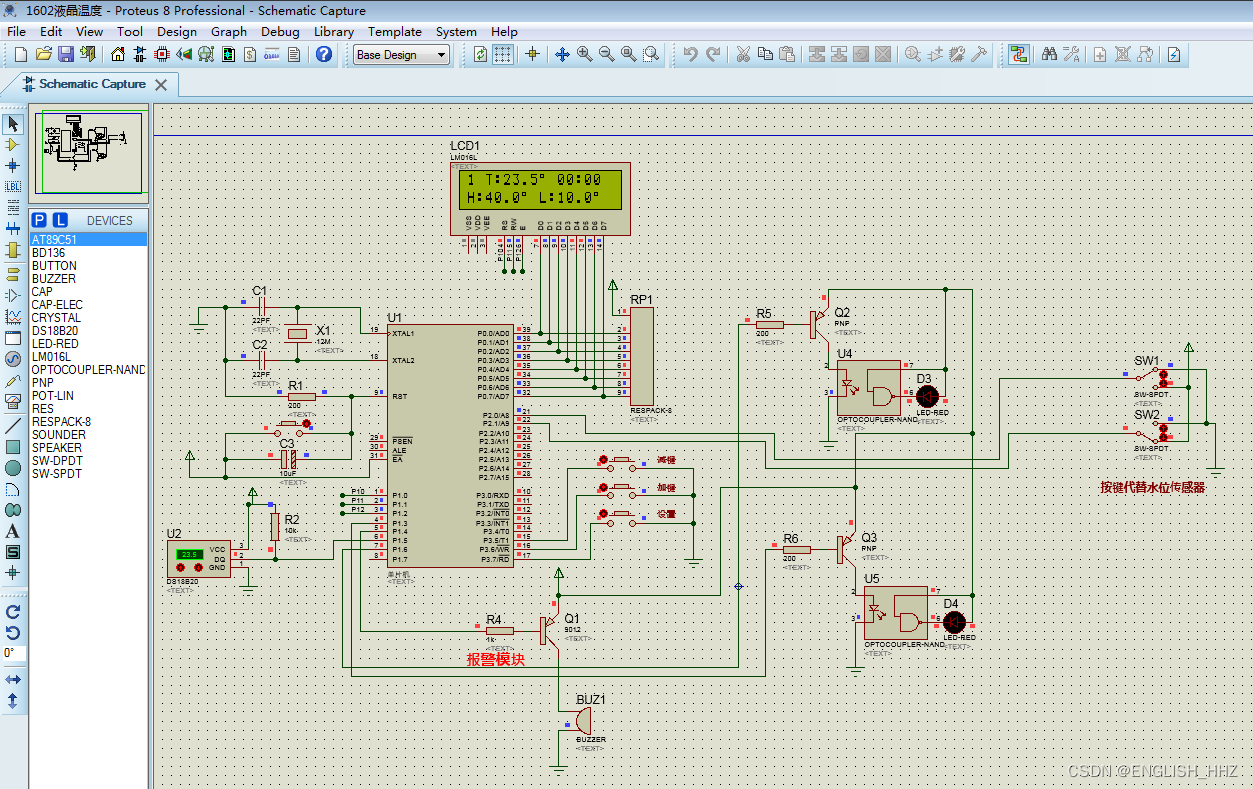Choose the Wire Label mode tool
Viewport: 1253px width, 789px height.
(13, 186)
